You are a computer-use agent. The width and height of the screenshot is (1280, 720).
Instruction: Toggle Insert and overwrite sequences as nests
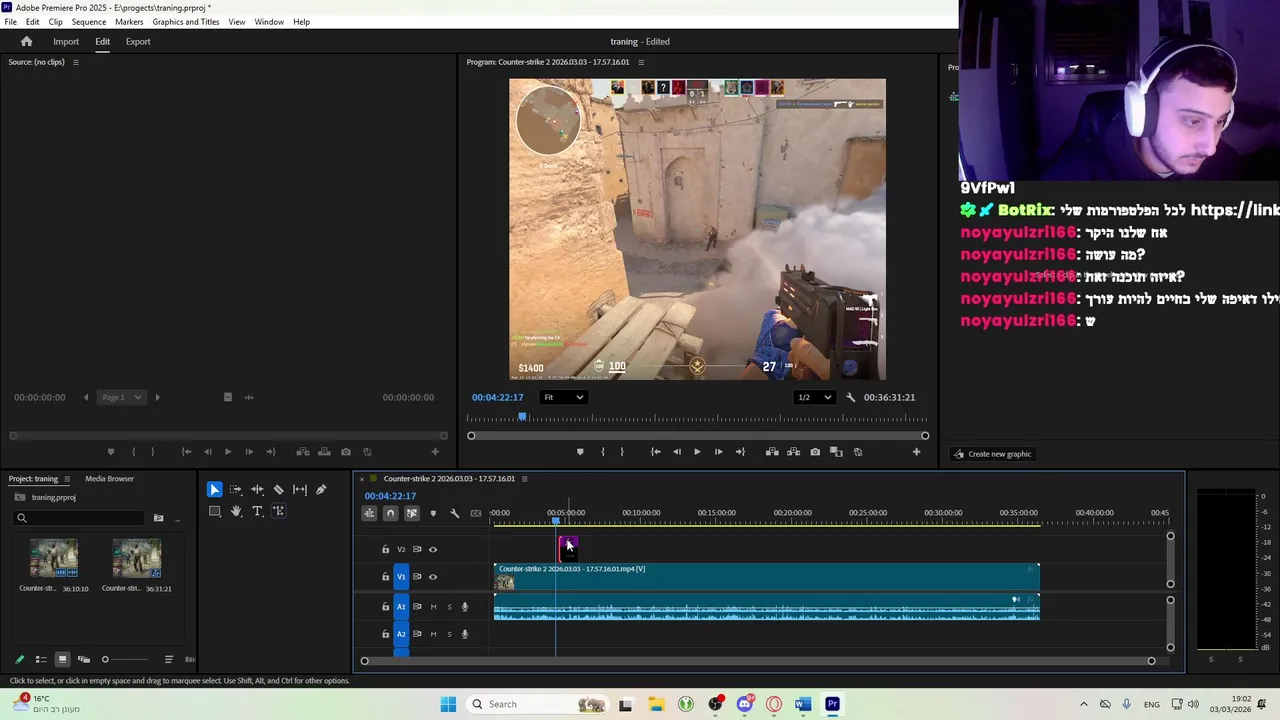click(369, 513)
